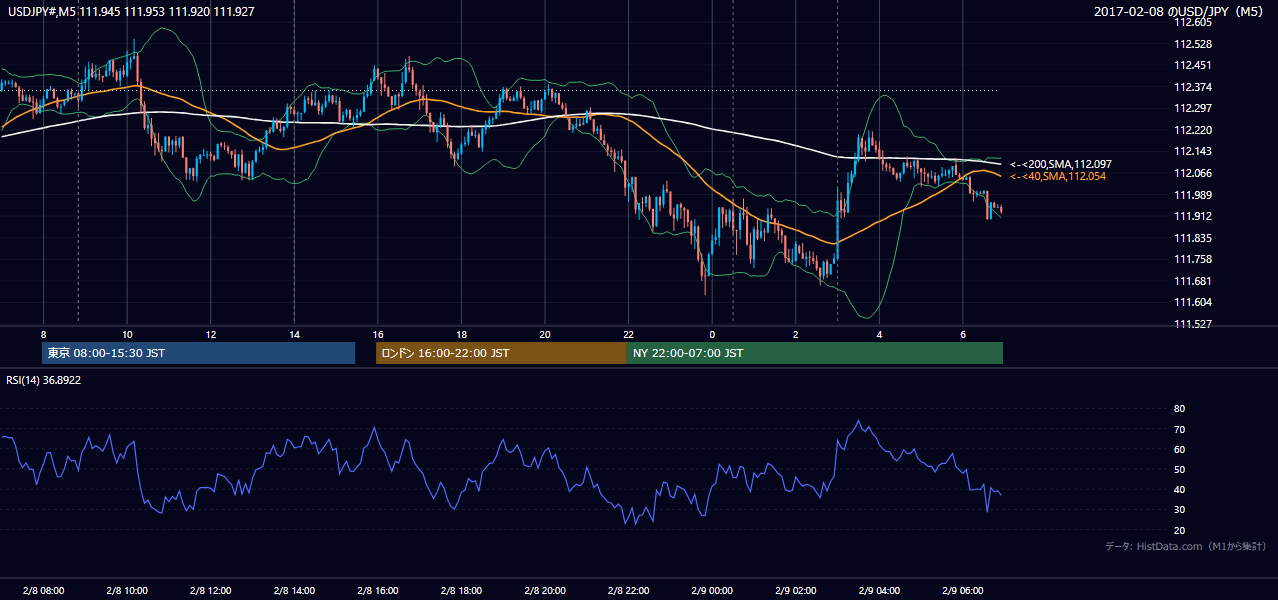The image size is (1278, 600).
Task: Select the 2/8 14:00 time label
Action: [x=294, y=590]
